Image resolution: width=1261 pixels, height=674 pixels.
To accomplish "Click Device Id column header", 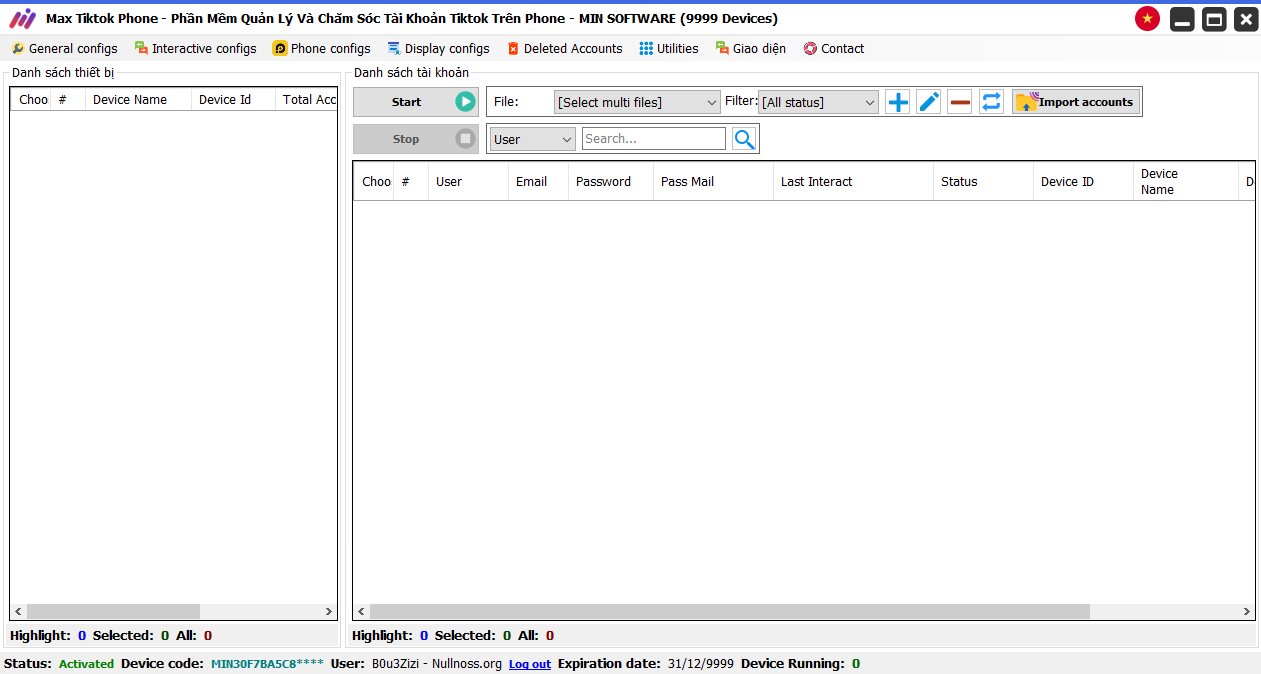I will [233, 99].
